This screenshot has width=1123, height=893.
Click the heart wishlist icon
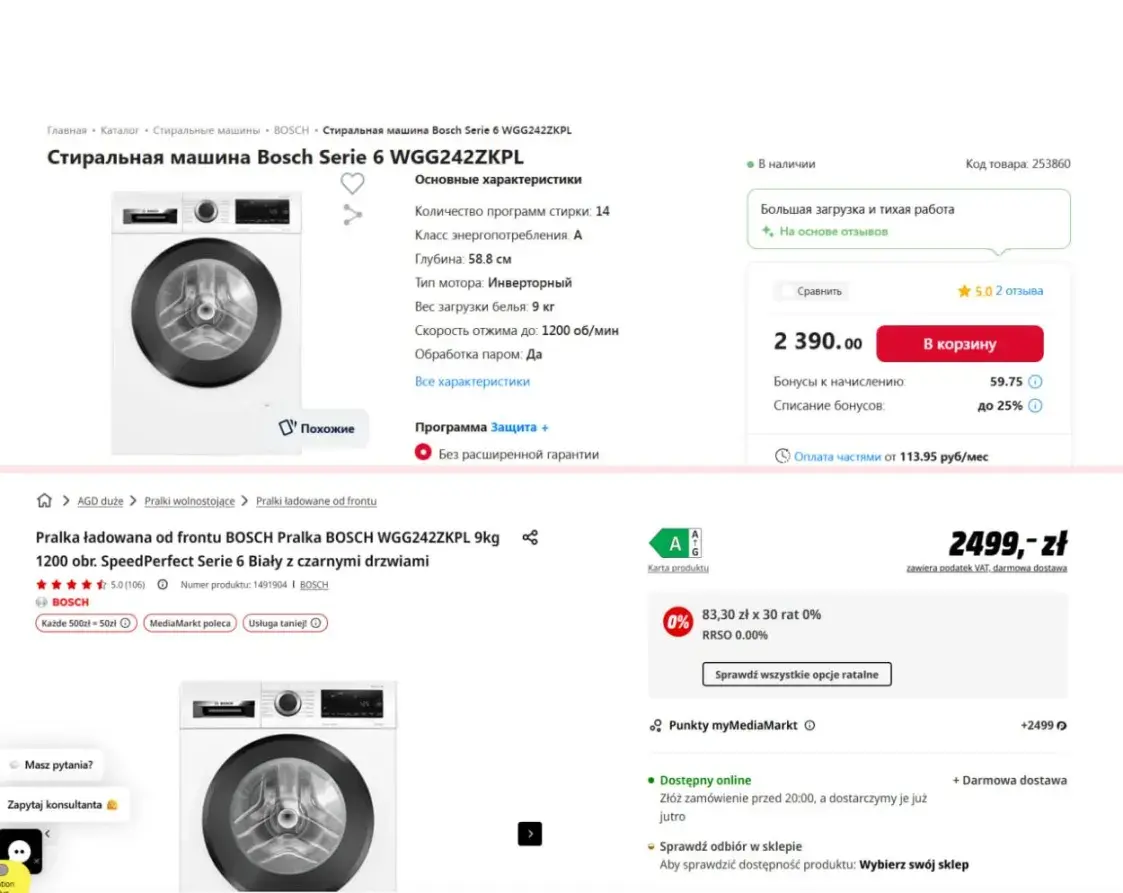[x=352, y=183]
